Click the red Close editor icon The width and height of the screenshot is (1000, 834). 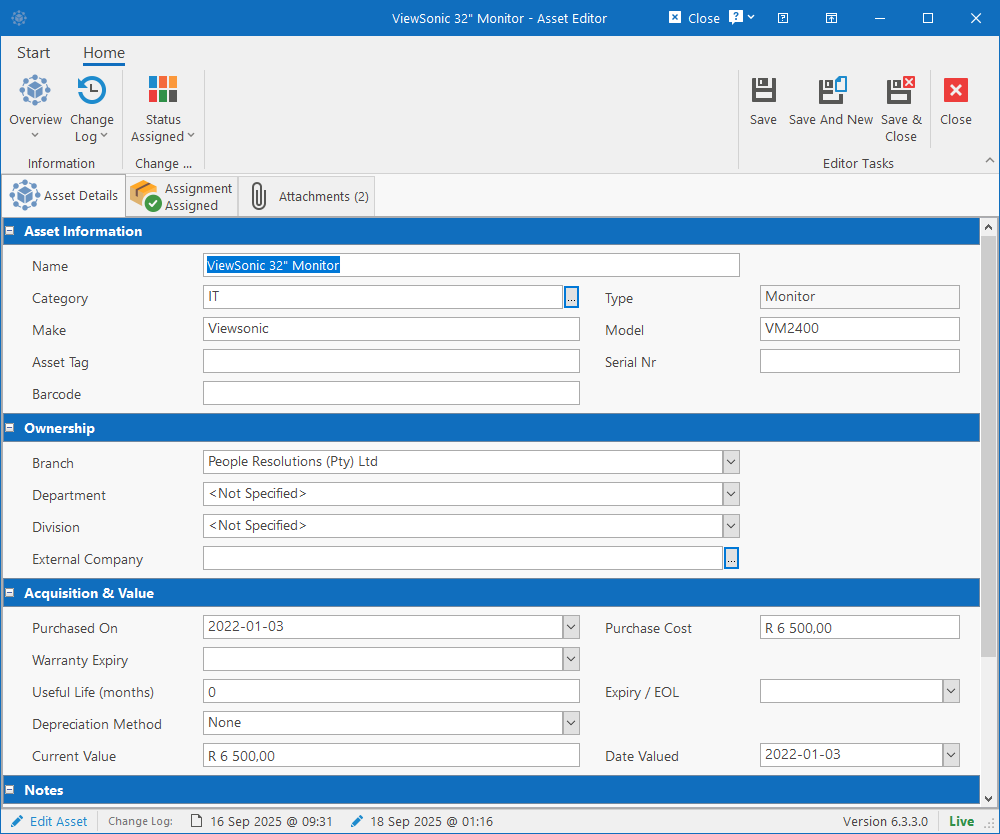click(x=955, y=90)
